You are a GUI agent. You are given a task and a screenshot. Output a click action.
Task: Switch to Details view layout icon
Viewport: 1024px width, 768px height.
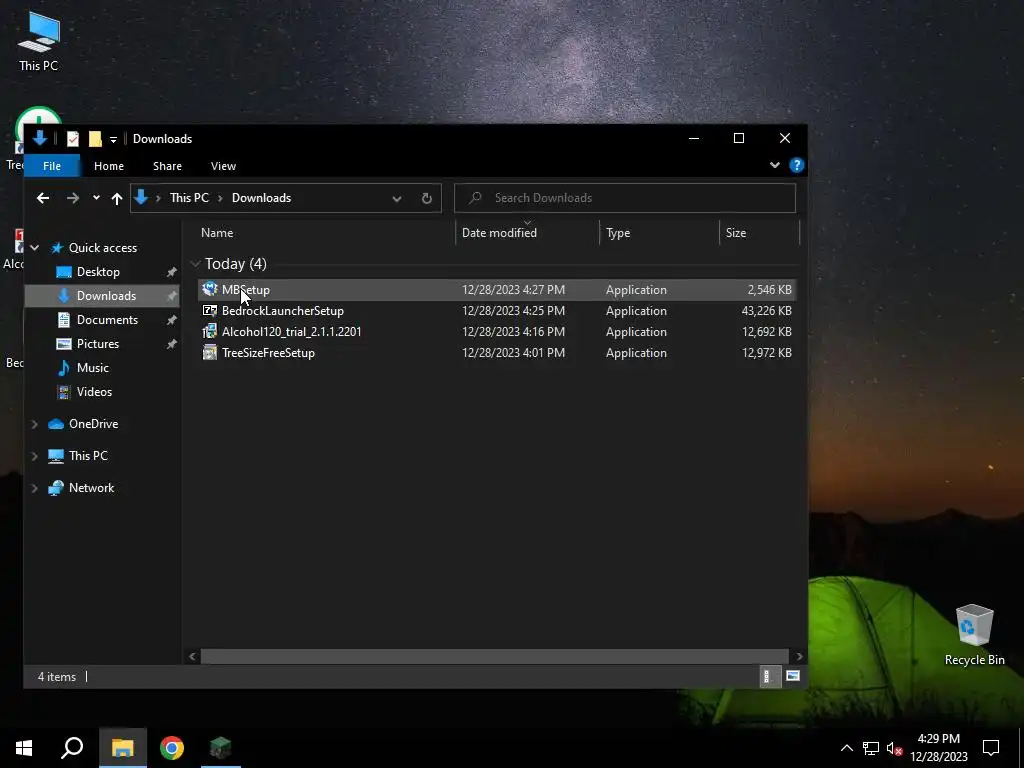(769, 677)
